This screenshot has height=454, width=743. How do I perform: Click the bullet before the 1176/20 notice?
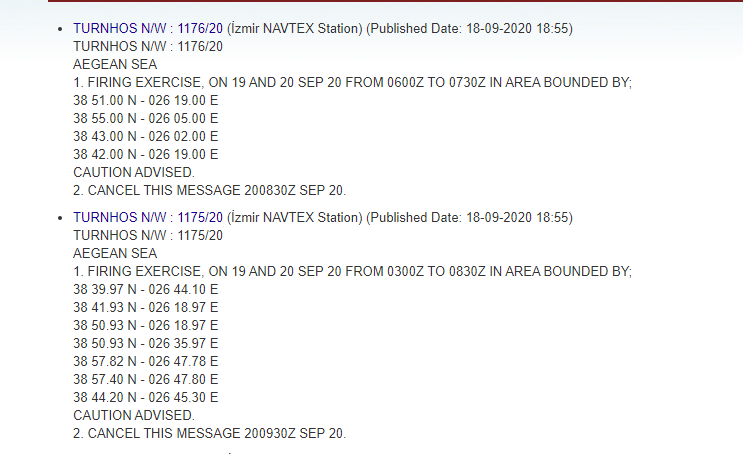(x=60, y=29)
